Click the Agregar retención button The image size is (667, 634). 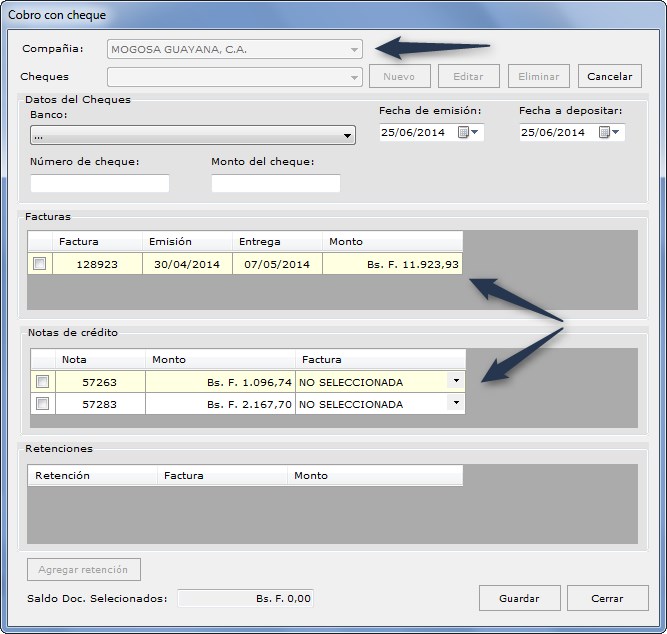coord(84,569)
